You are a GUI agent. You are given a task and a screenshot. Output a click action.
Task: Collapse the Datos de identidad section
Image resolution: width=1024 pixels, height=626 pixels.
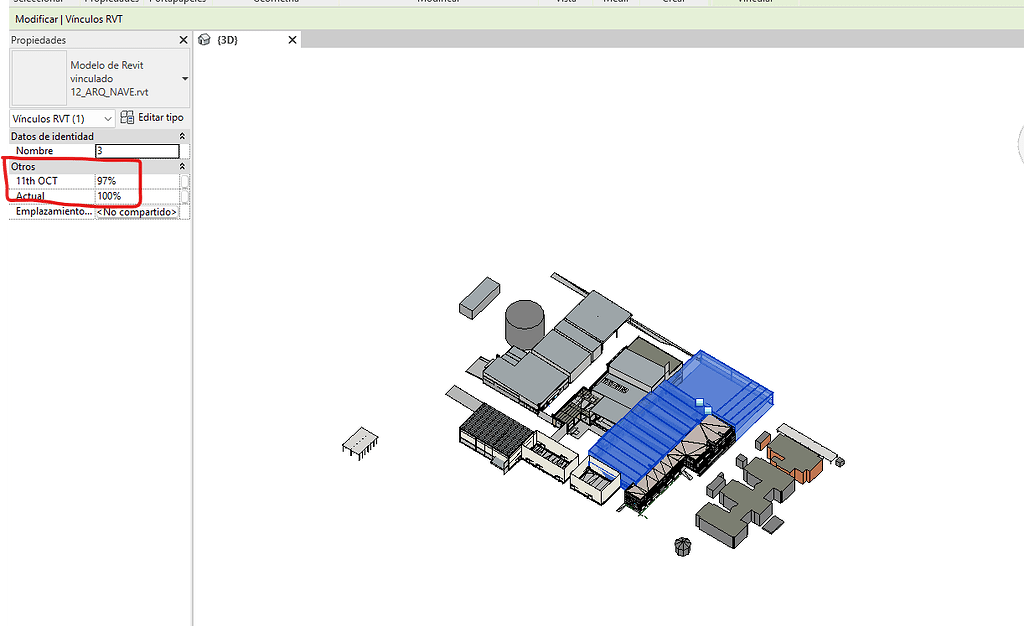182,136
